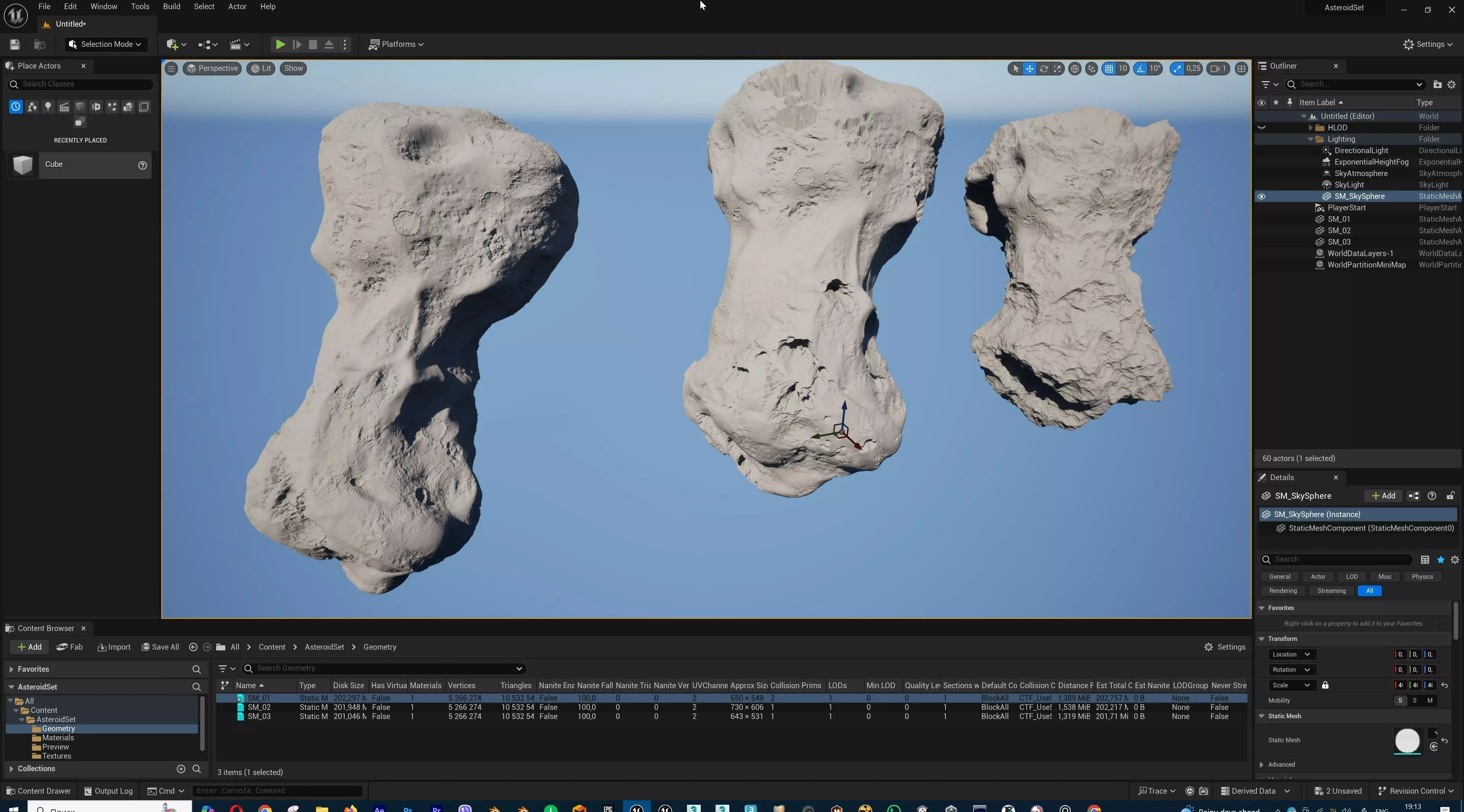1464x812 pixels.
Task: Select the LOD filter tab in Details
Action: coord(1352,577)
